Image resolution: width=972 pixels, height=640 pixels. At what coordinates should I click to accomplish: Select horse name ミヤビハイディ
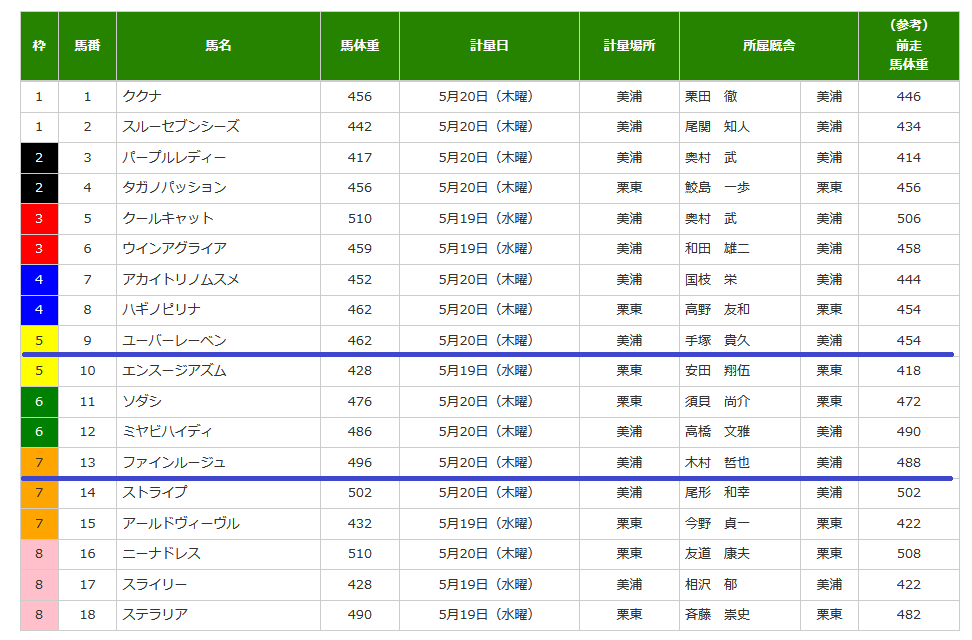pos(167,432)
